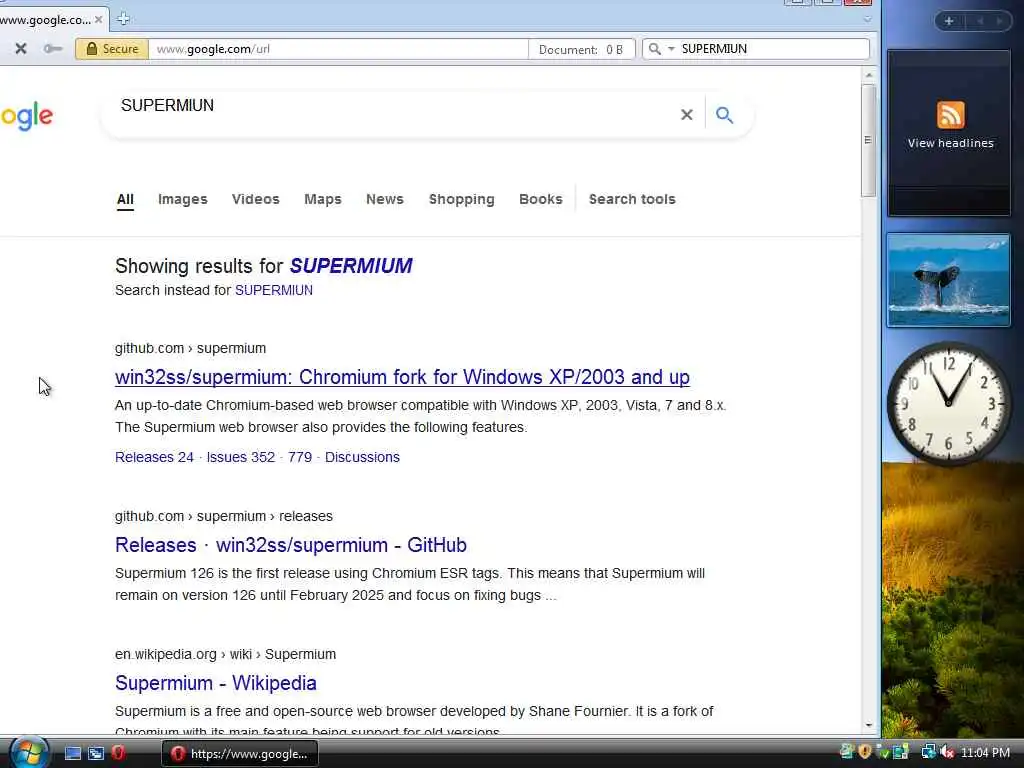Open win32ss/supermium Chromium fork result
The height and width of the screenshot is (768, 1024).
pos(402,377)
